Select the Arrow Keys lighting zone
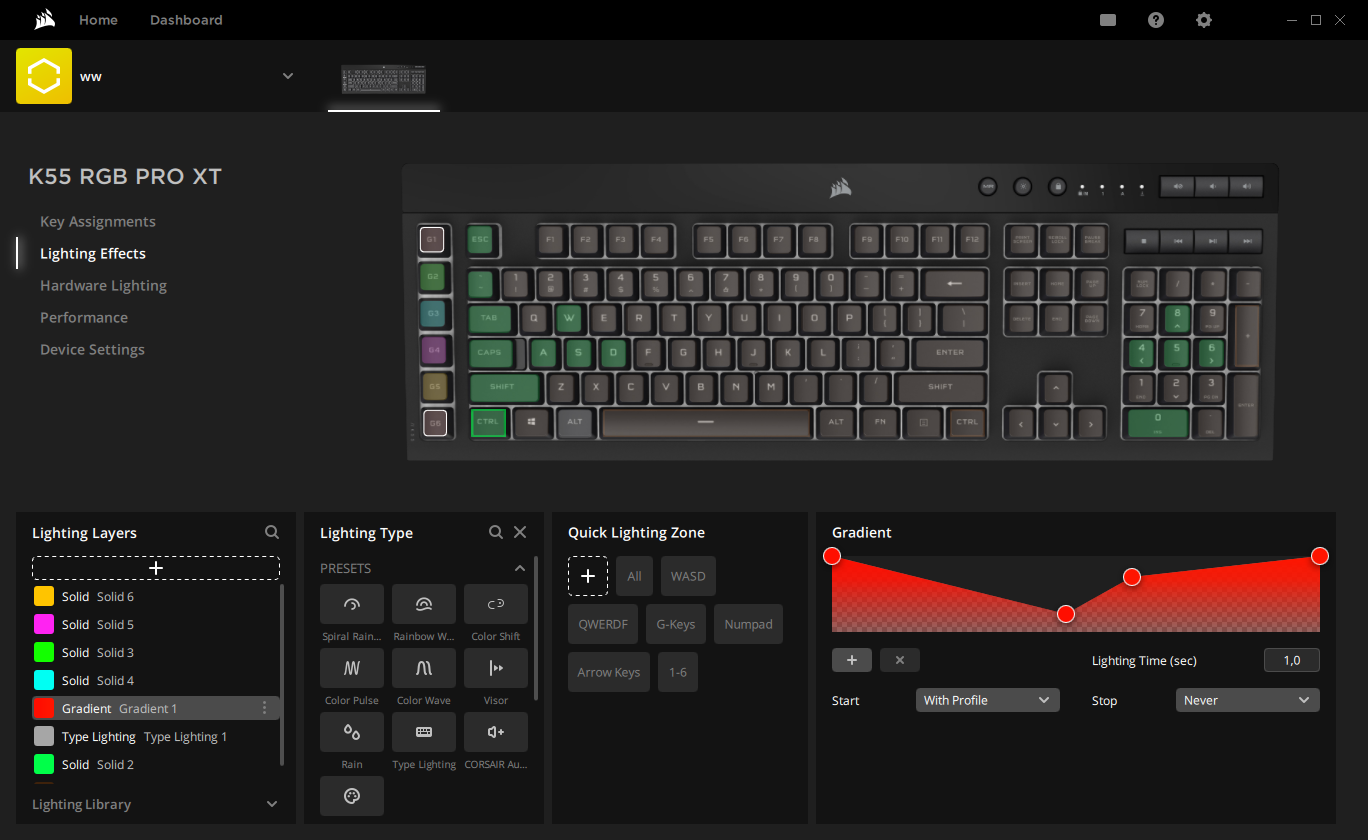 coord(609,672)
